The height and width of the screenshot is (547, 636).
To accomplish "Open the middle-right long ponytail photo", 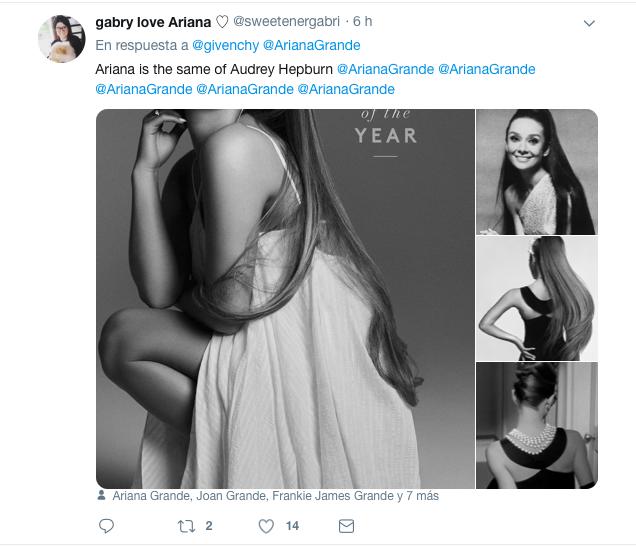I will click(536, 298).
